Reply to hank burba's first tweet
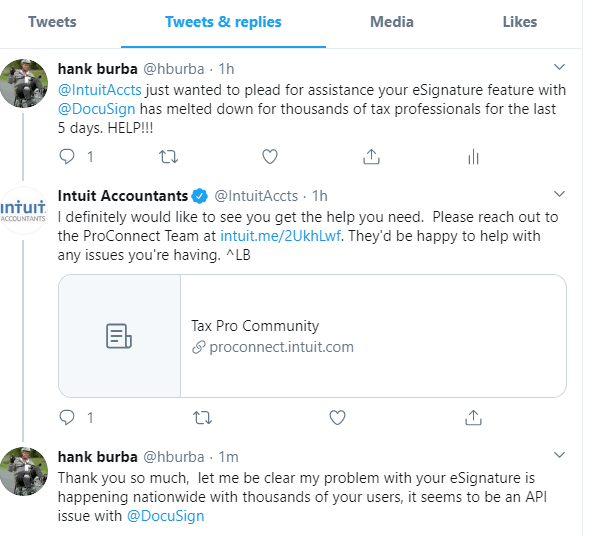Viewport: 613px width, 536px height. (68, 156)
